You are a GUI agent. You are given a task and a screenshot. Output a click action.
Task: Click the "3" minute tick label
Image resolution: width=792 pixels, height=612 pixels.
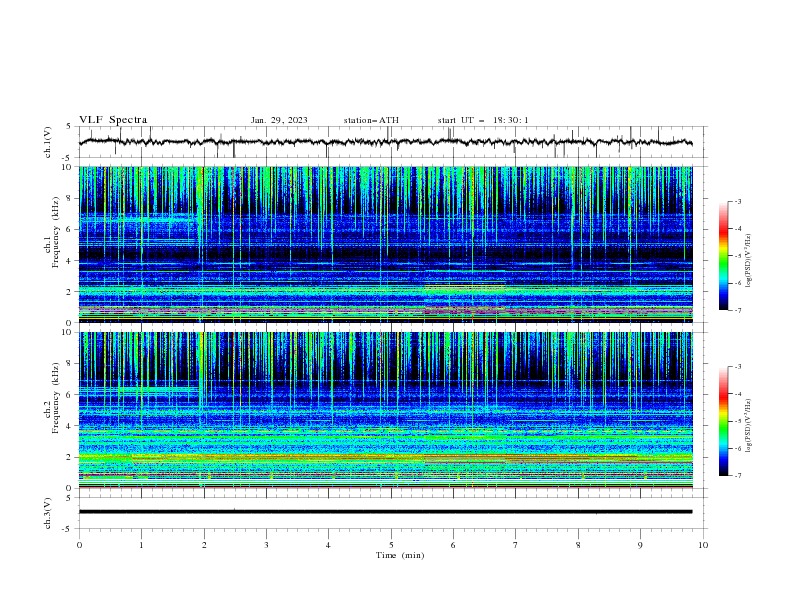[x=266, y=545]
